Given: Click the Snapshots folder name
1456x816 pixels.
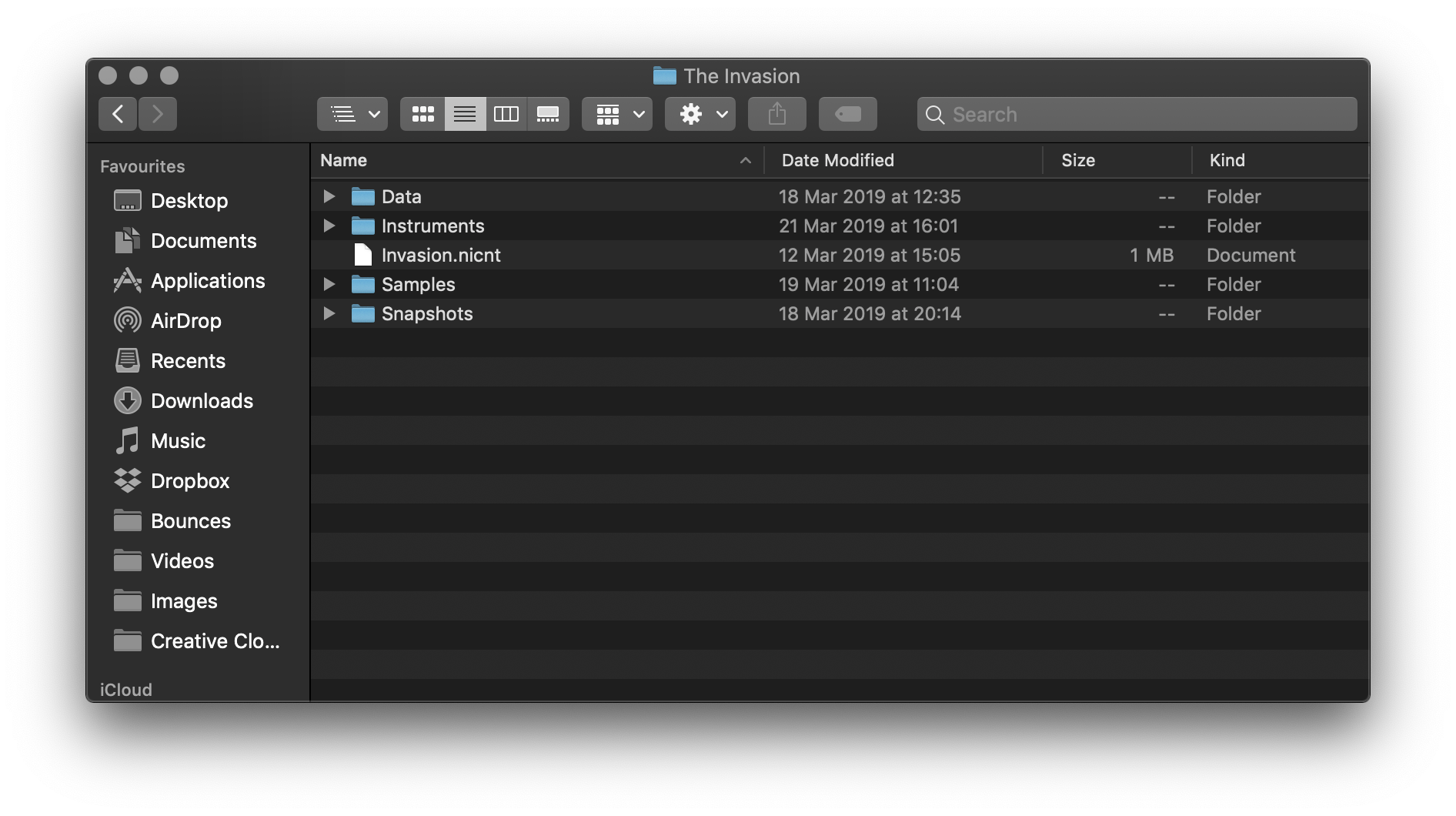Looking at the screenshot, I should (427, 313).
